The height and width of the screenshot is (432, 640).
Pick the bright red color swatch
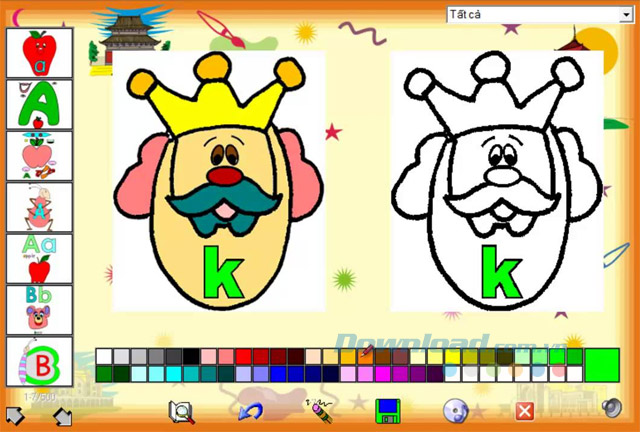243,356
